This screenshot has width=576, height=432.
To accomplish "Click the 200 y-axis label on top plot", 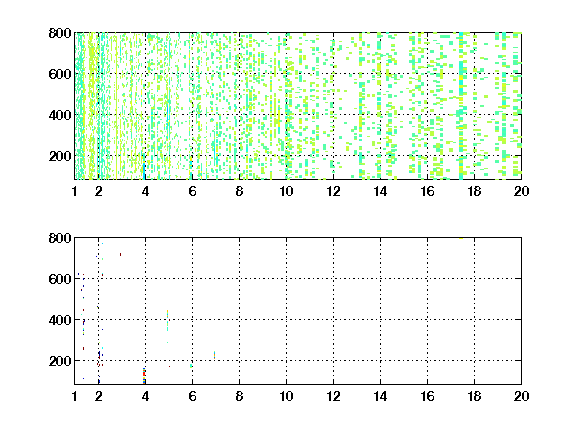I will [60, 156].
